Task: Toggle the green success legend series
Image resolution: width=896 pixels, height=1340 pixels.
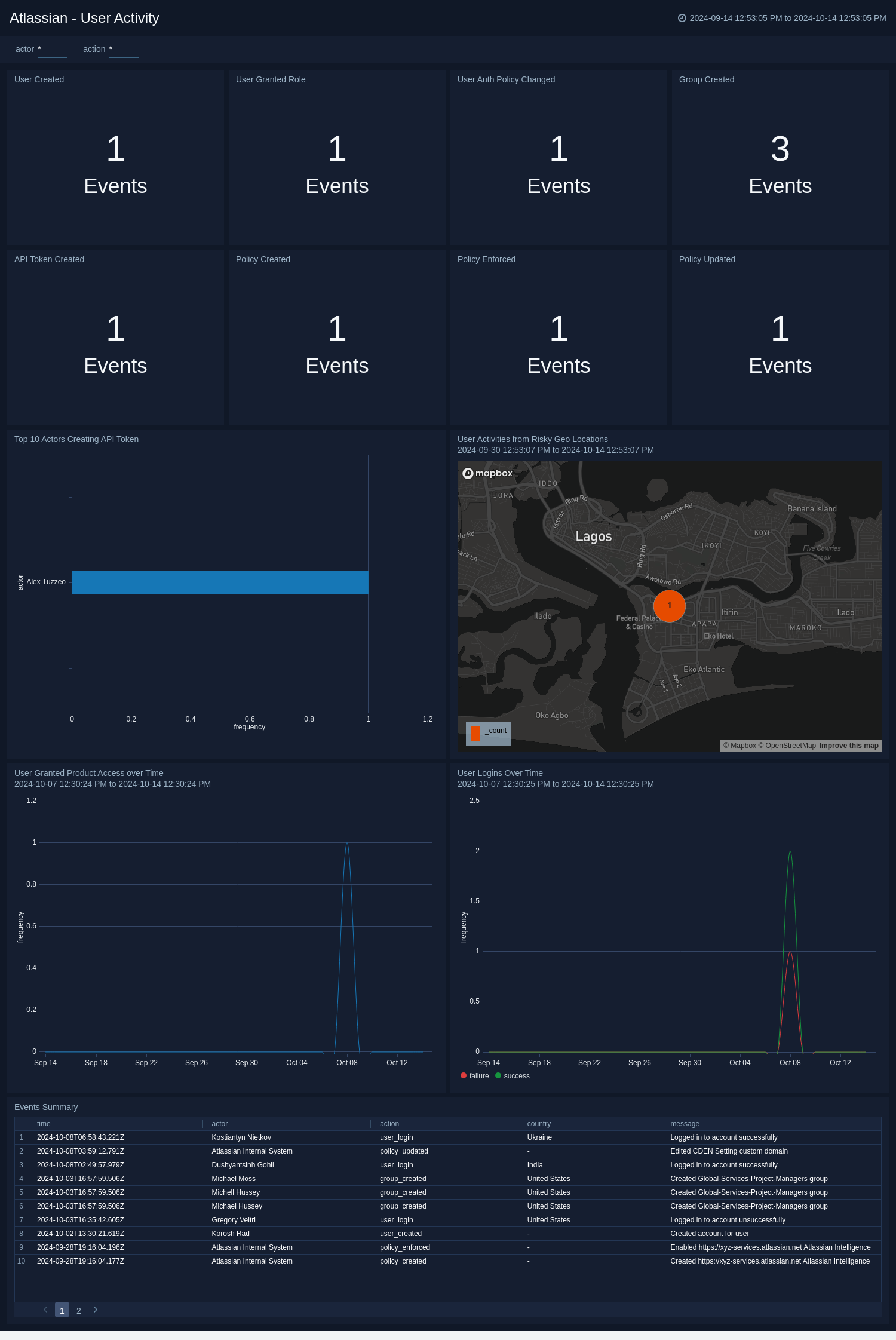Action: coord(498,1075)
